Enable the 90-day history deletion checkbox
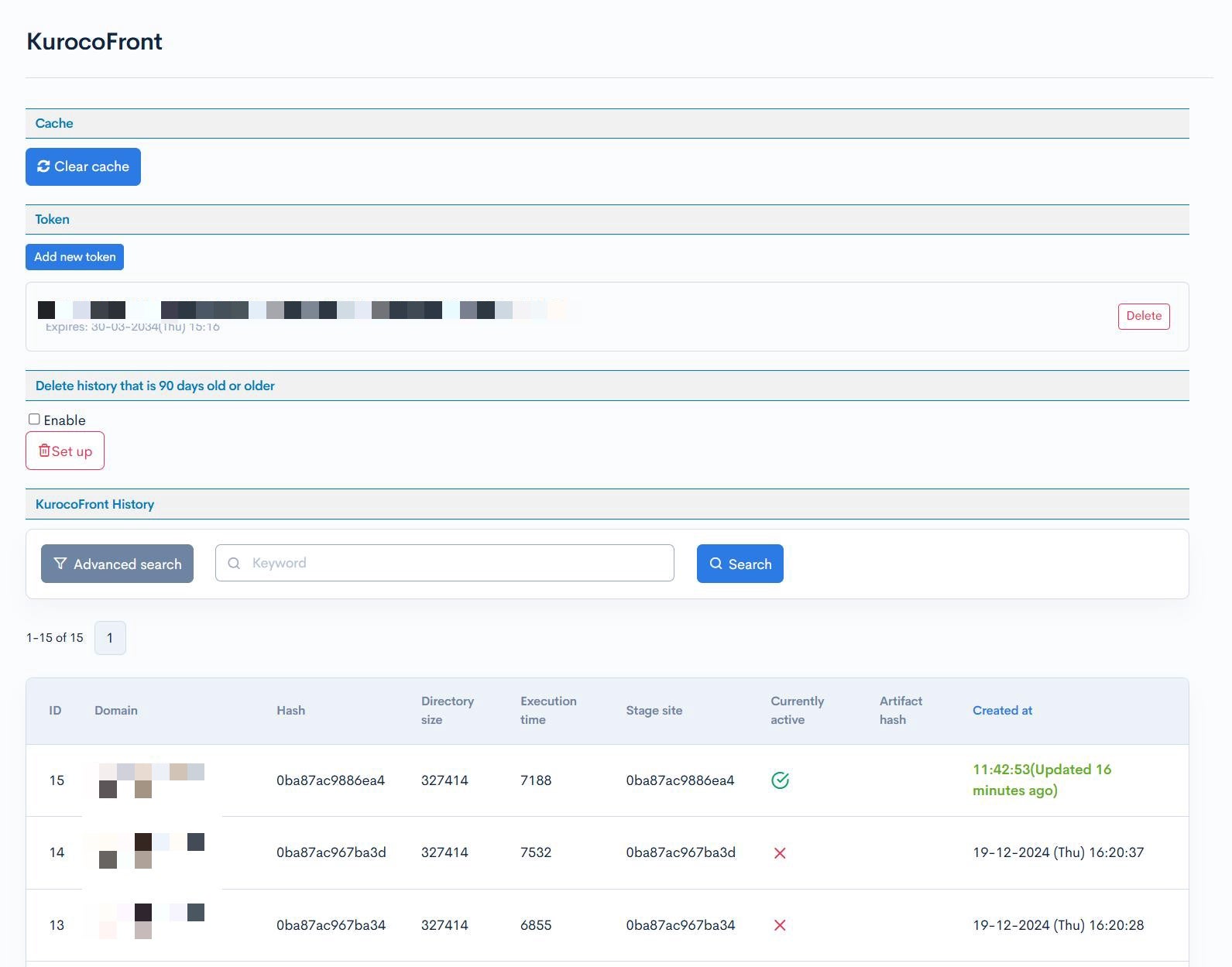This screenshot has width=1232, height=967. point(34,420)
